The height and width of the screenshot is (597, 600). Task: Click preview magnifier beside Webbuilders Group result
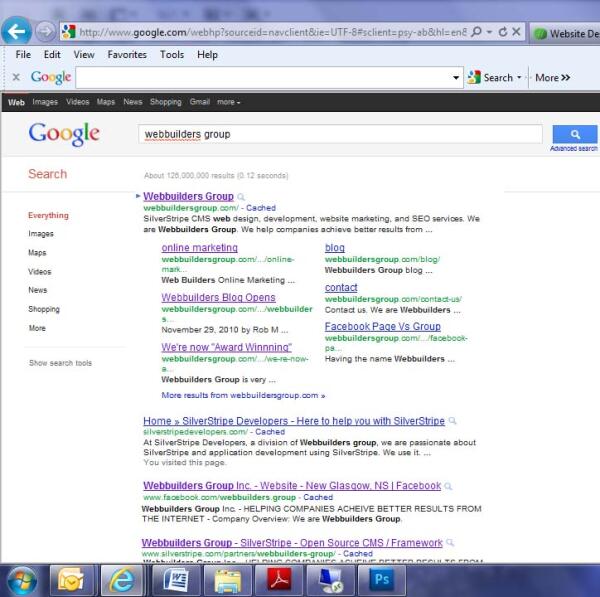pyautogui.click(x=241, y=197)
